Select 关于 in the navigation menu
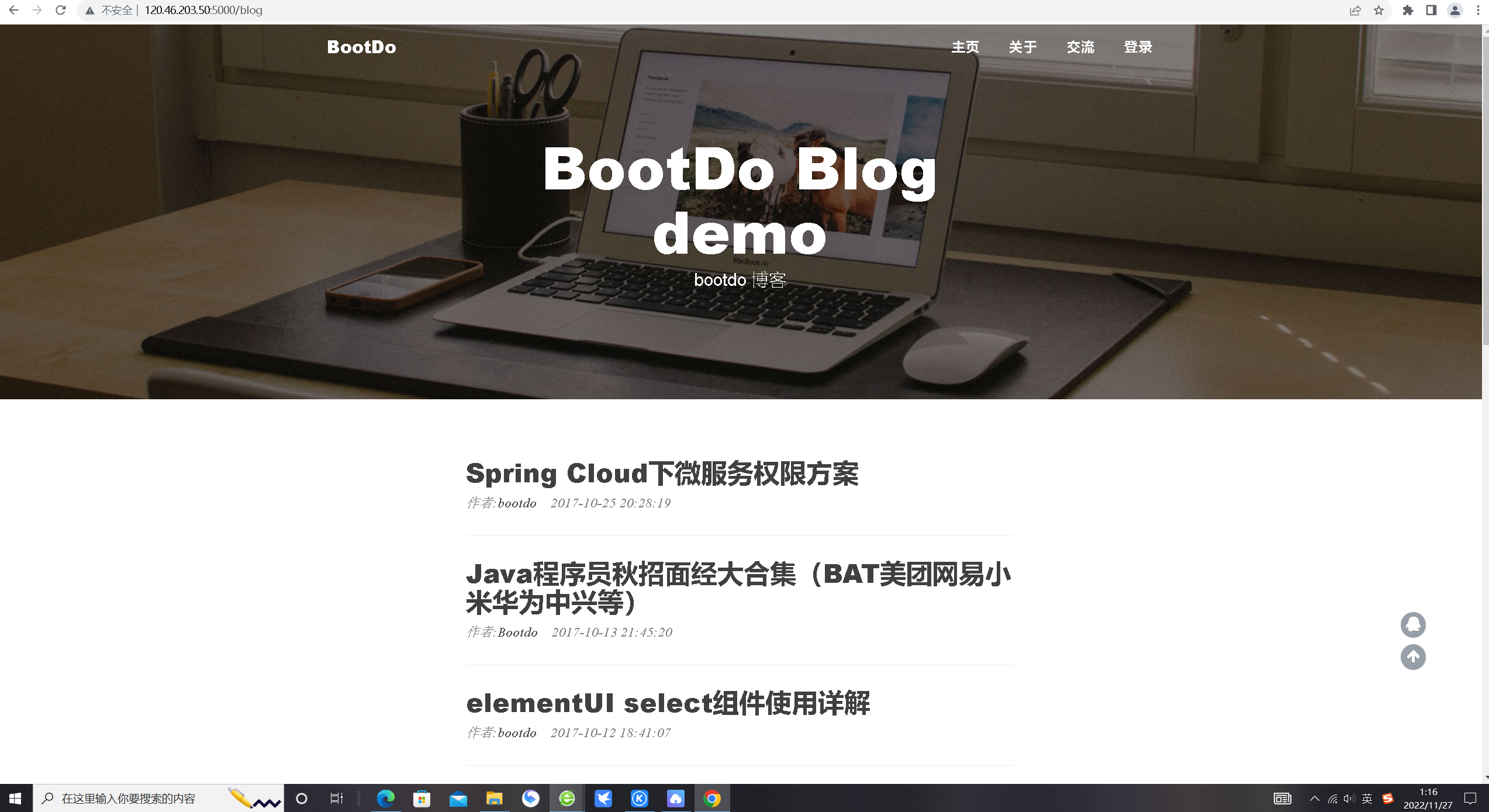Screen dimensions: 1489x812 point(1022,47)
